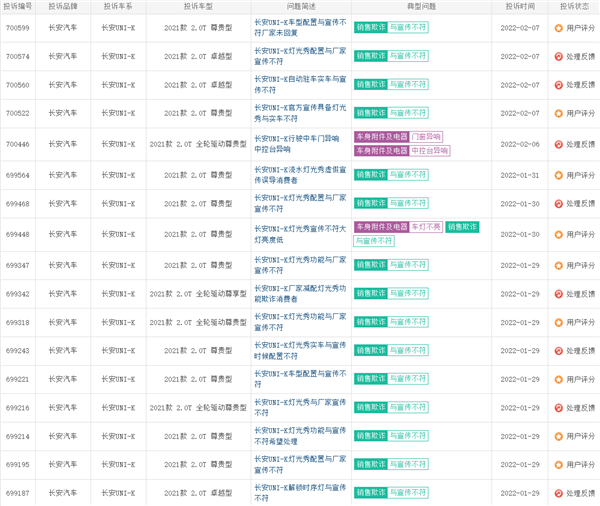This screenshot has height=506, width=600.
Task: Click the orange rating icon in row 700522
Action: (559, 113)
